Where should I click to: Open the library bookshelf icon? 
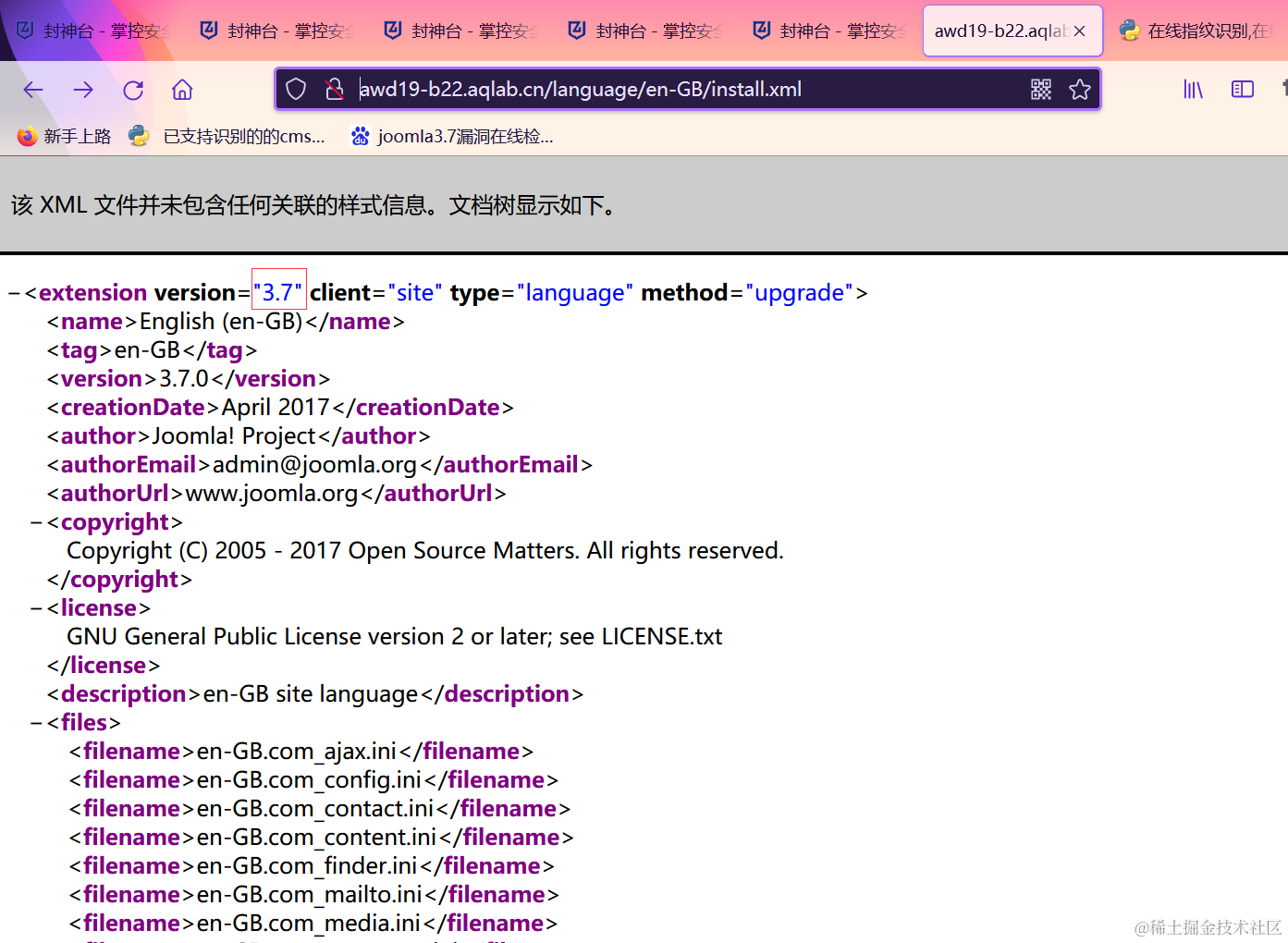1194,90
